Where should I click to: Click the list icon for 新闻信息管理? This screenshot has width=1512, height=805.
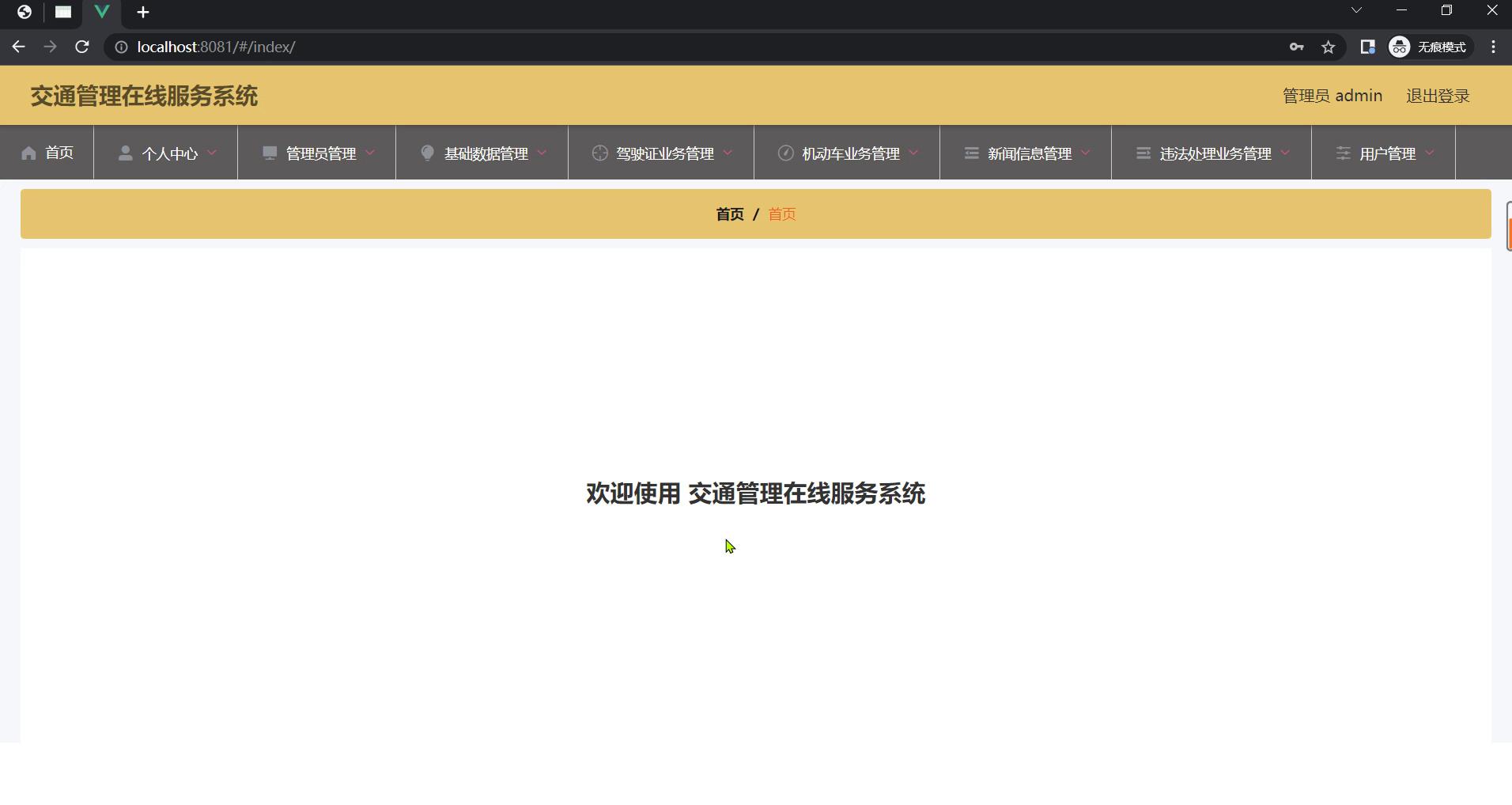[x=971, y=153]
